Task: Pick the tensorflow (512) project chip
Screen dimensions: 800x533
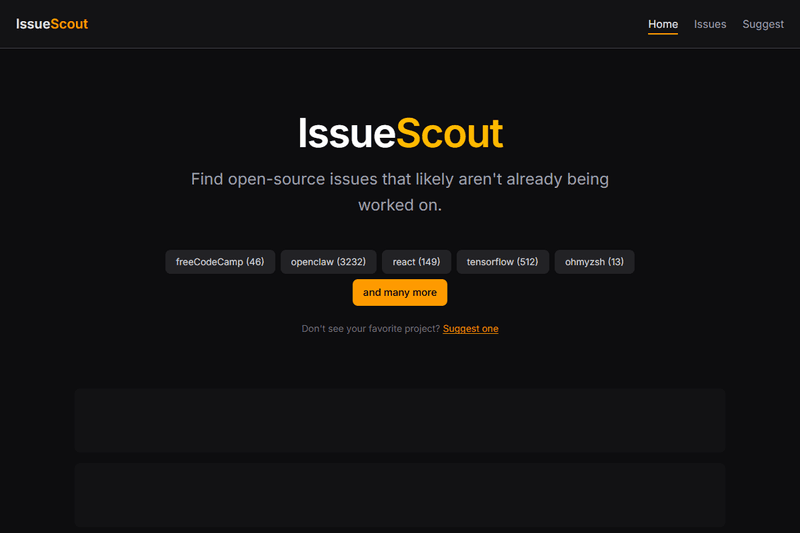Action: [x=503, y=262]
